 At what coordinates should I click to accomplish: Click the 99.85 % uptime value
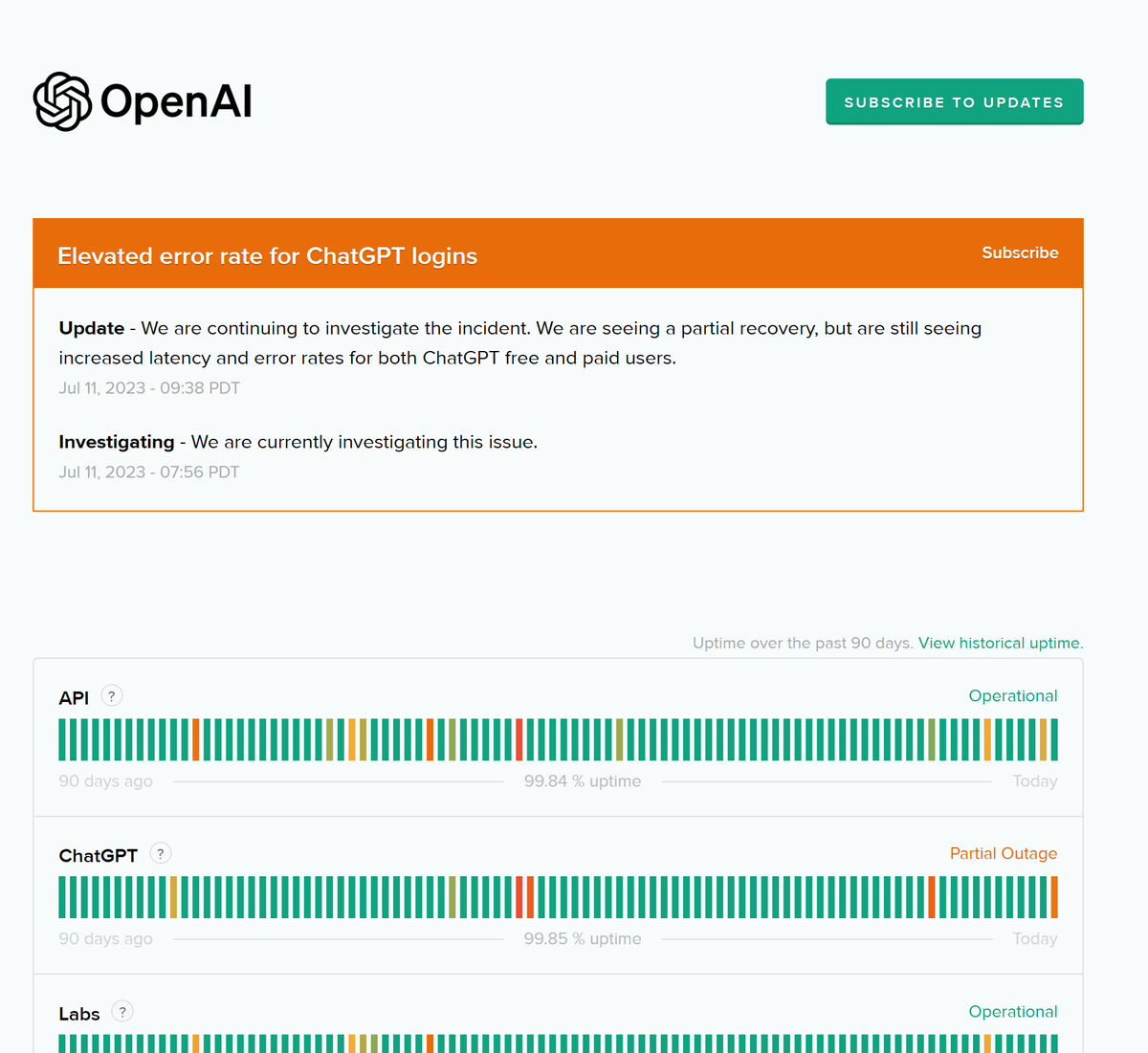pos(583,939)
